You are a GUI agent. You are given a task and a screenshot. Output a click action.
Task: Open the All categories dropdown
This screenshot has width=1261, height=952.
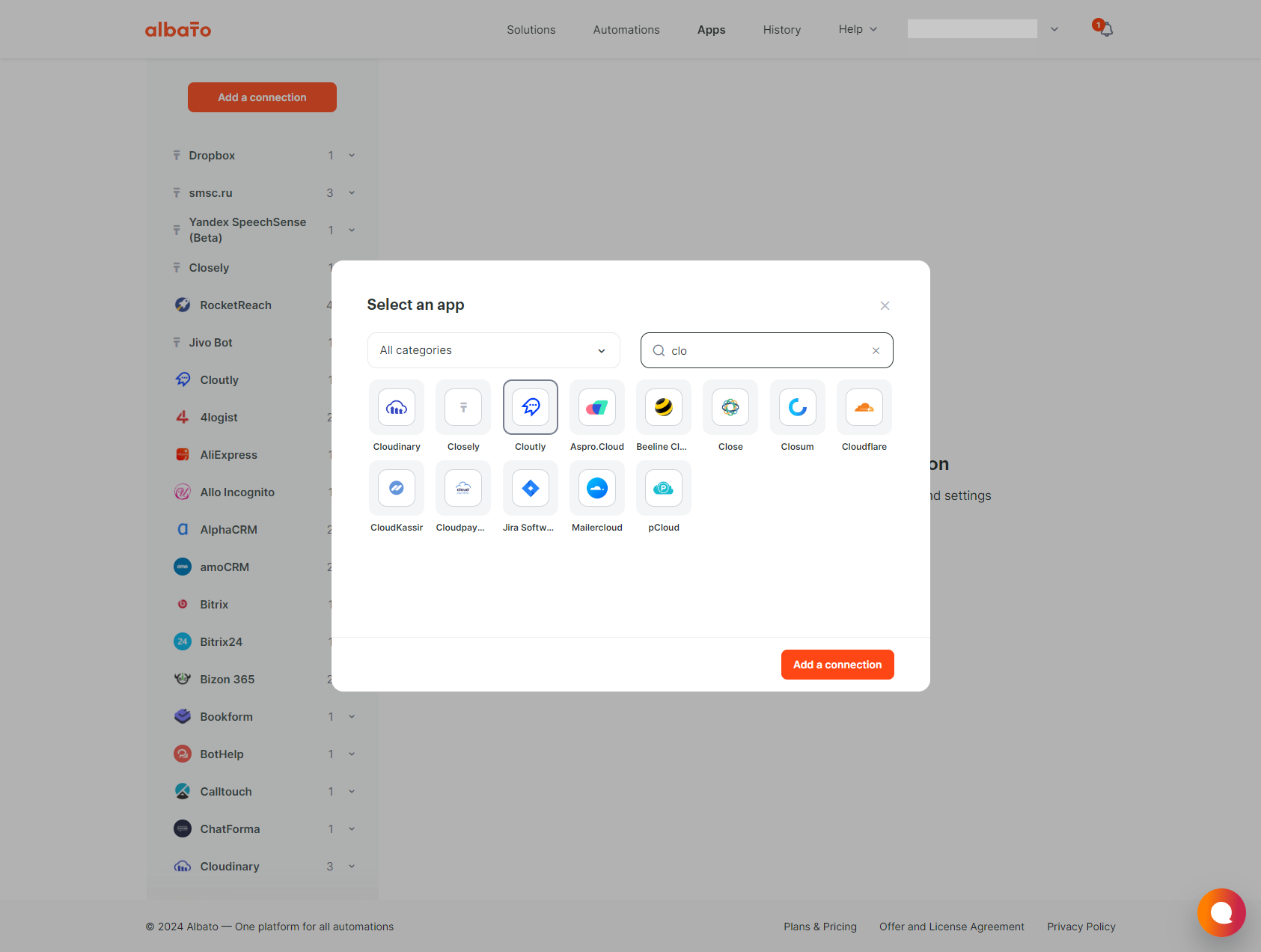pyautogui.click(x=494, y=350)
